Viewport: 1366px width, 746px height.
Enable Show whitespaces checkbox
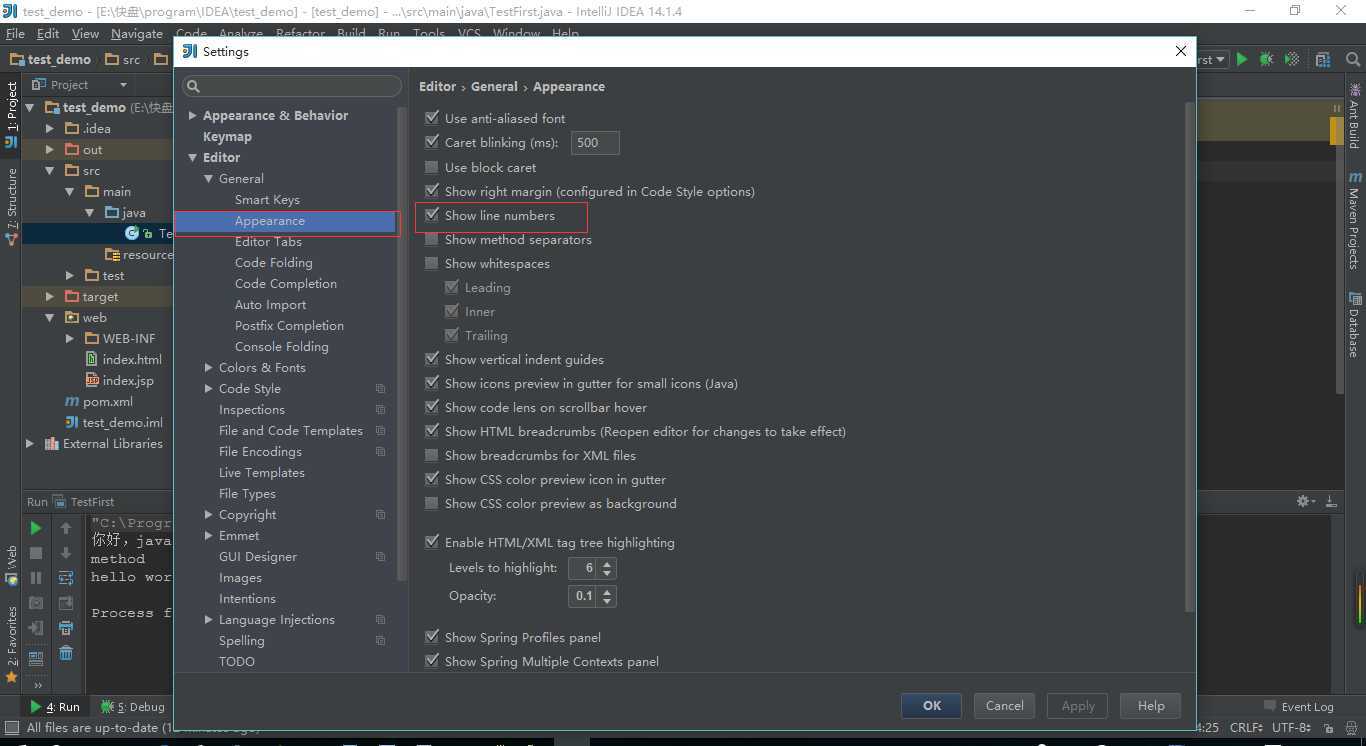coord(432,263)
